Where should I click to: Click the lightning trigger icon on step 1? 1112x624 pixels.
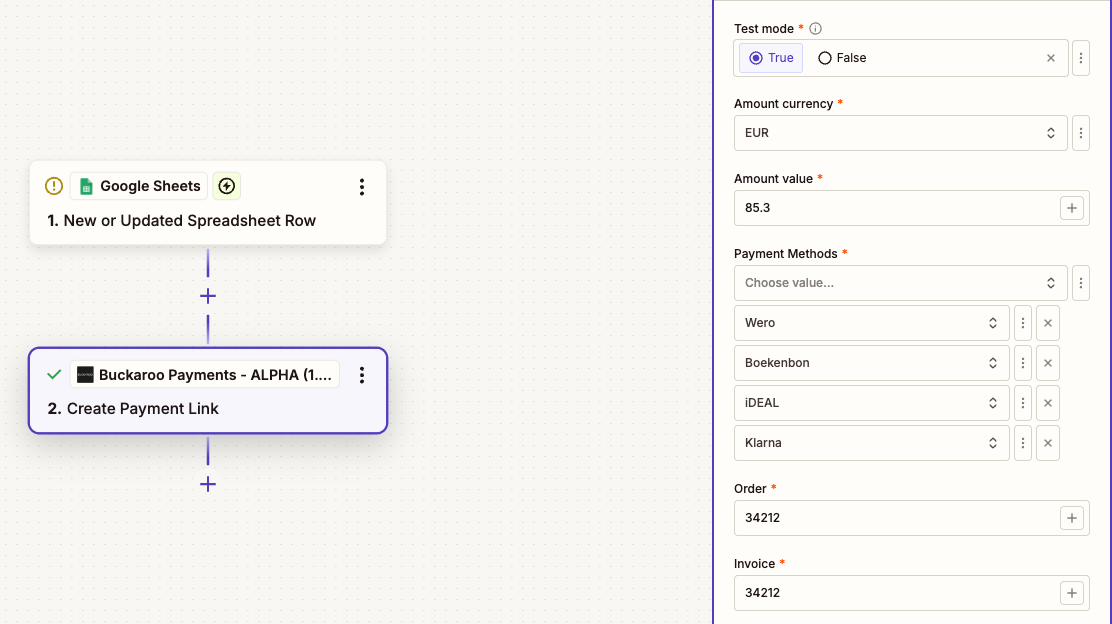pyautogui.click(x=227, y=186)
